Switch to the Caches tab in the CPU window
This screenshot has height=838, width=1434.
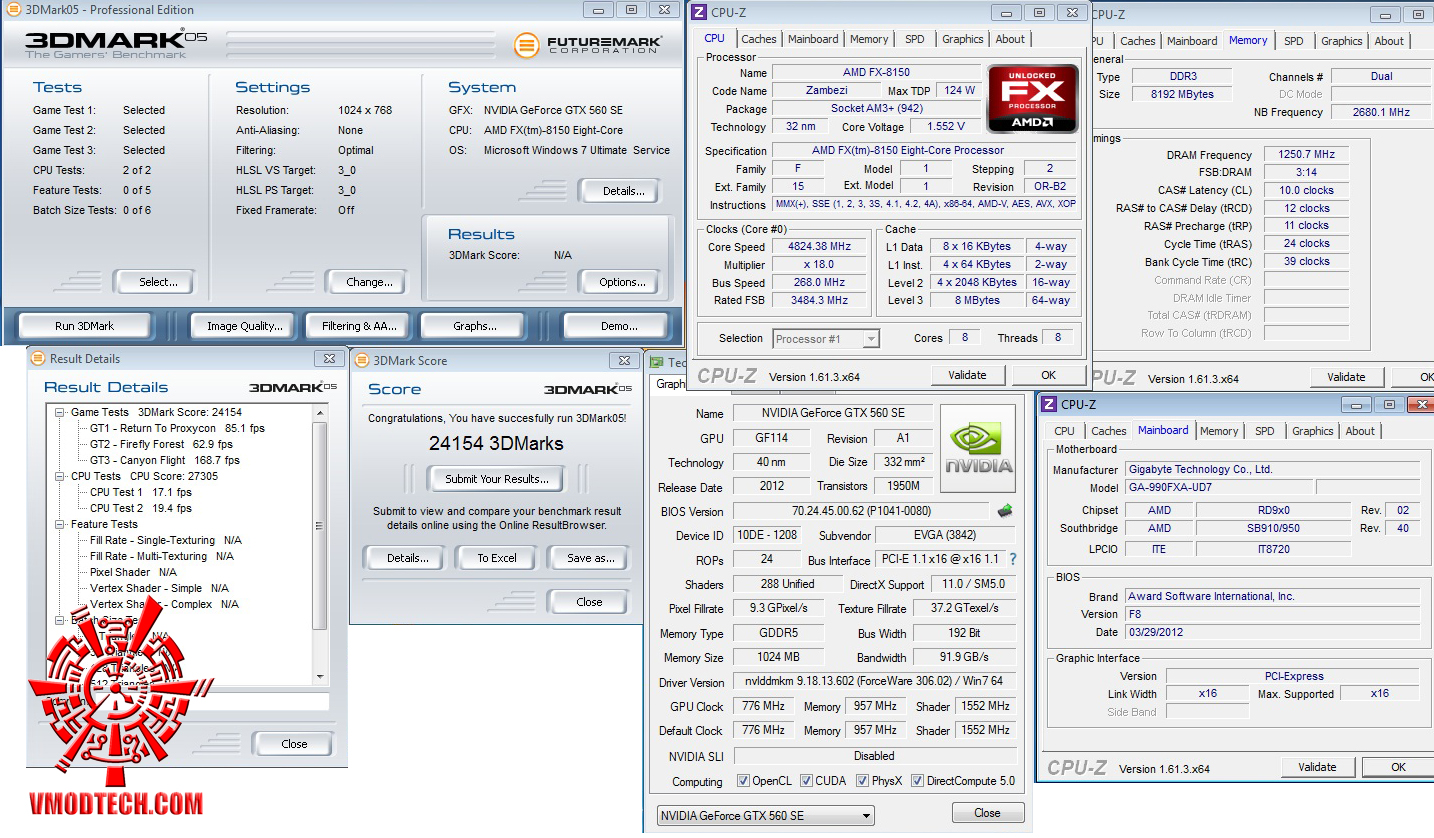click(x=759, y=39)
